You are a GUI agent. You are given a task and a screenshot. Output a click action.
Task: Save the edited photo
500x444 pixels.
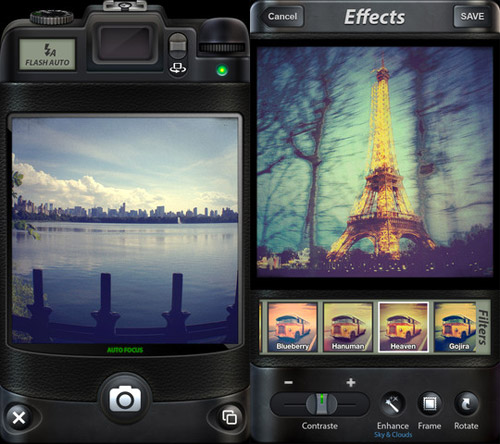pos(472,16)
